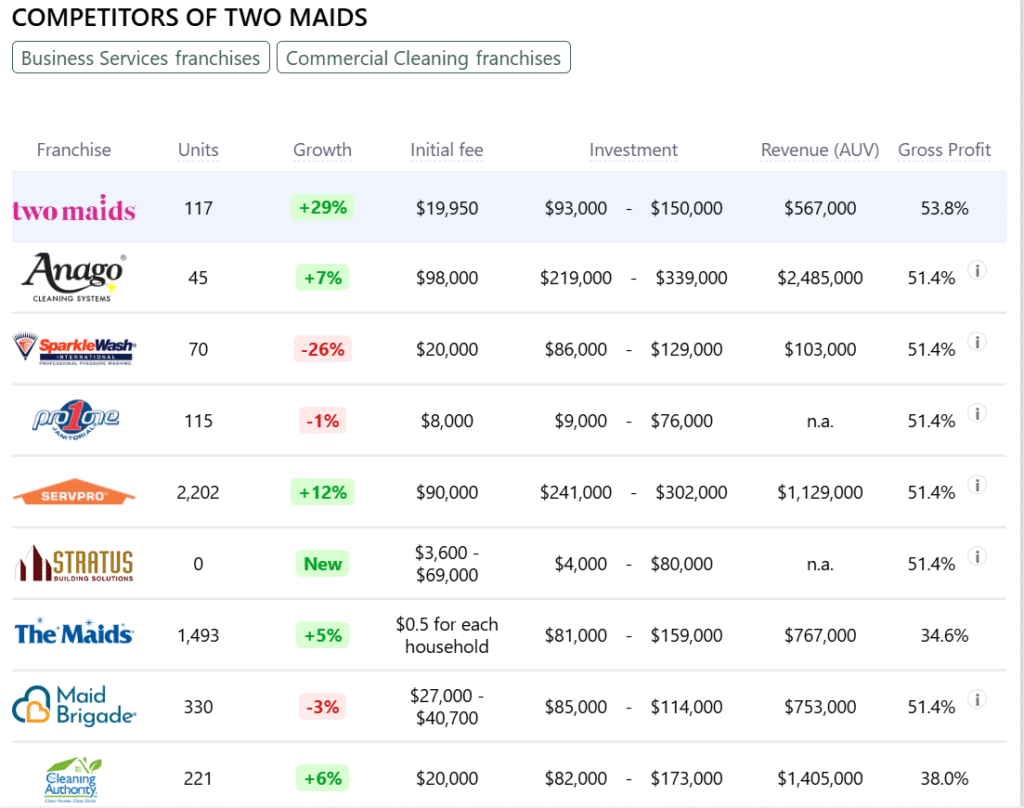Select the $27,000 - $40,700 initial fee
Image resolution: width=1024 pixels, height=808 pixels.
click(447, 706)
